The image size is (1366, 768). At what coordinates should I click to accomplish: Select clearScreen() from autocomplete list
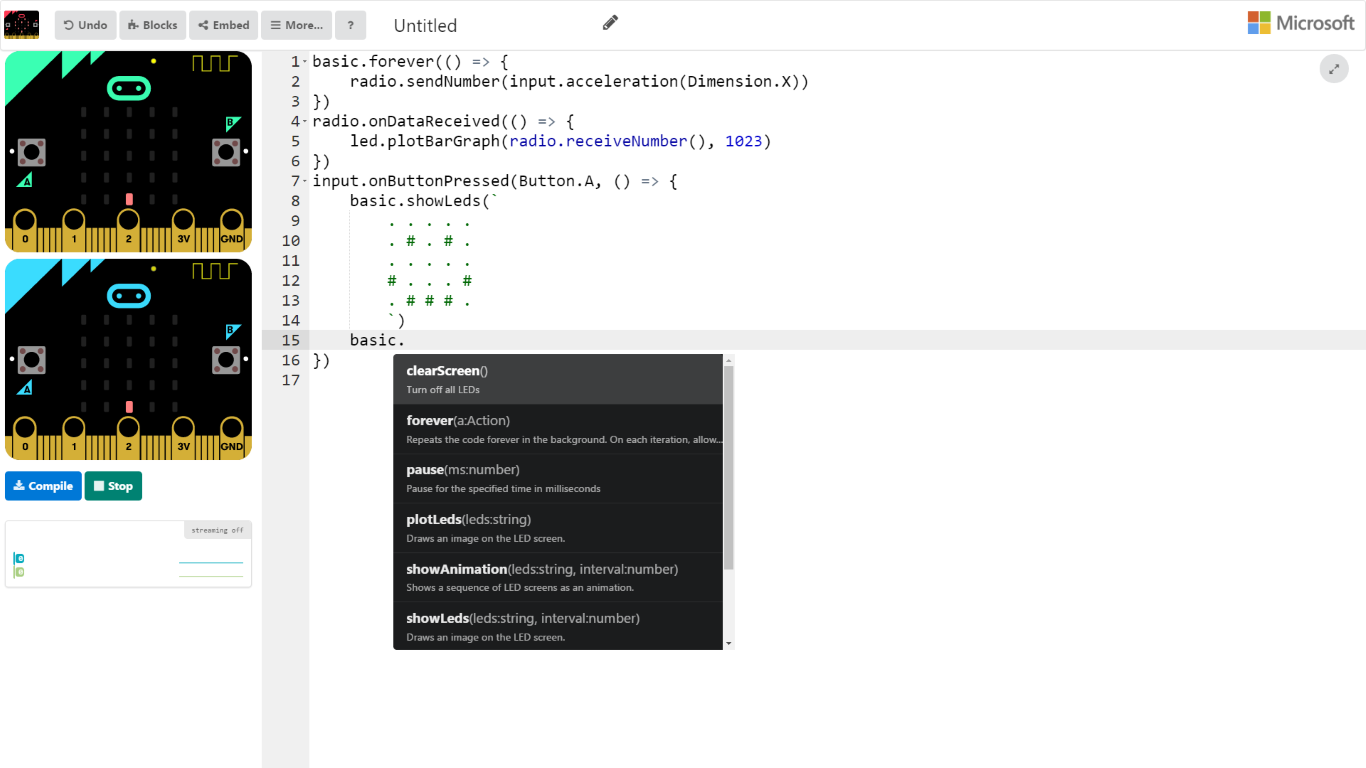tap(557, 379)
